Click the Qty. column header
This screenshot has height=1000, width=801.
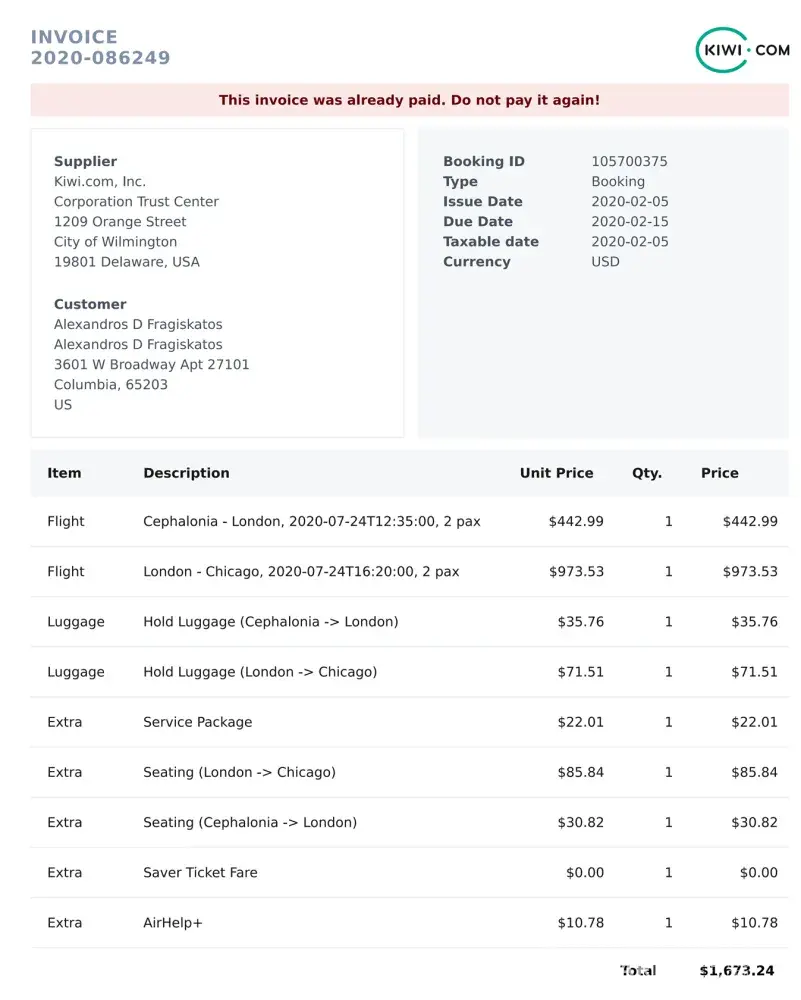tap(646, 473)
